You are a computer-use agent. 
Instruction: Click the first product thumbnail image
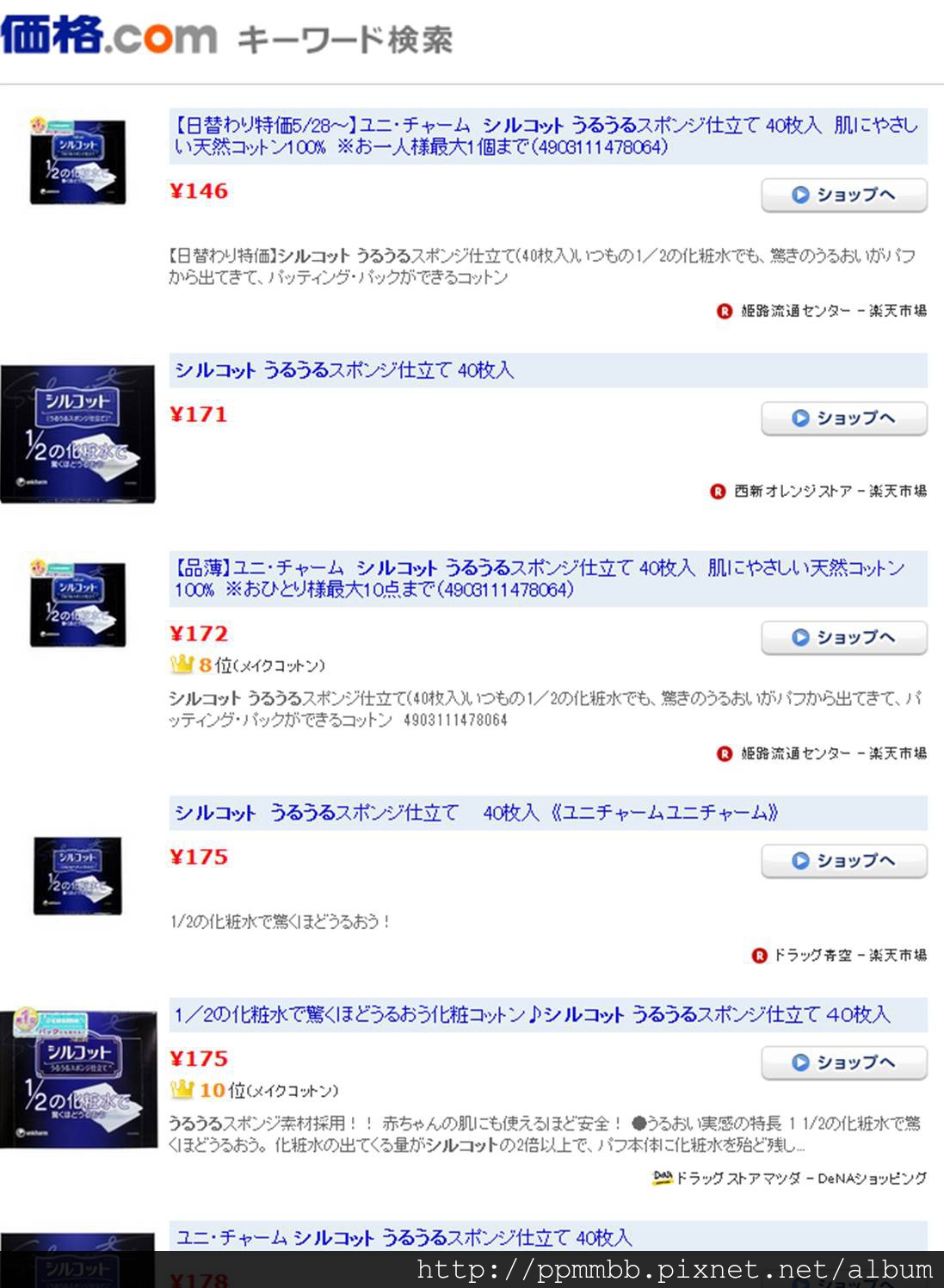tap(77, 161)
